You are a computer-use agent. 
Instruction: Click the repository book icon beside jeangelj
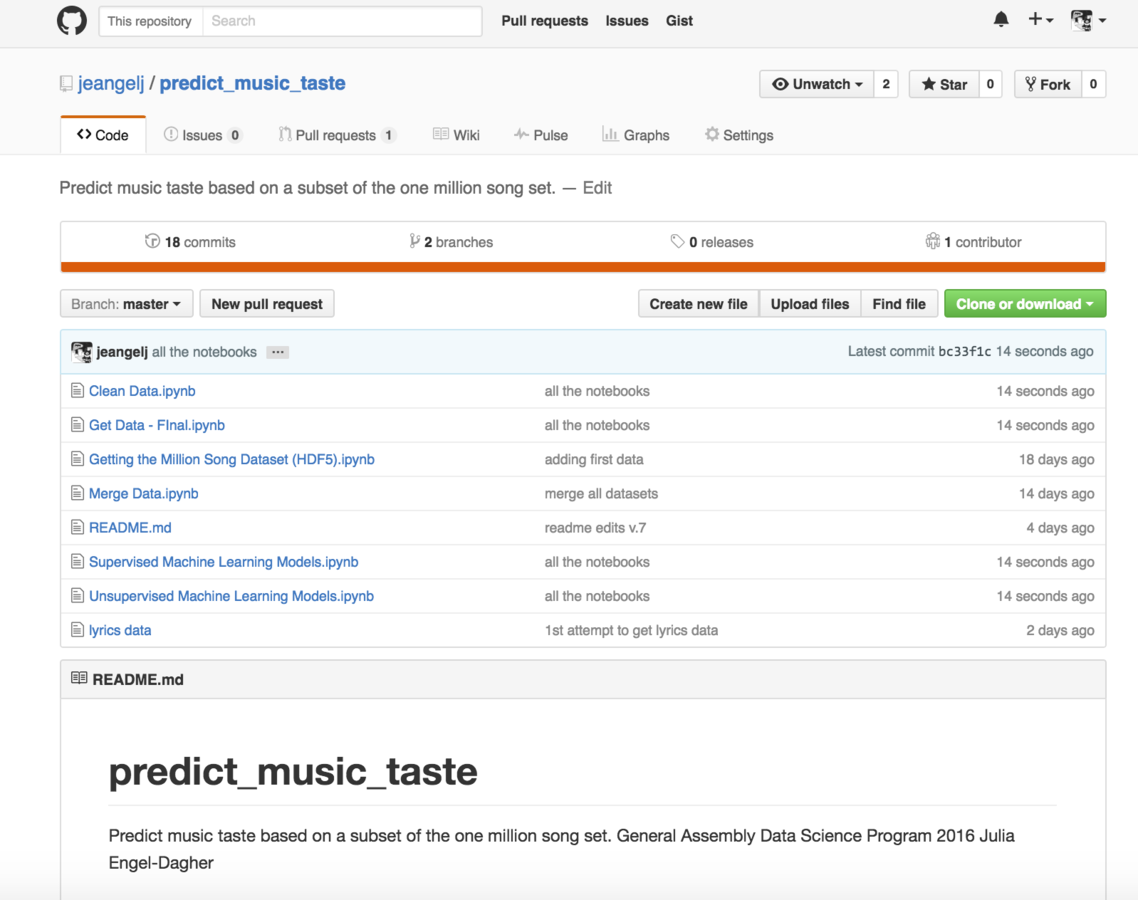pyautogui.click(x=66, y=83)
